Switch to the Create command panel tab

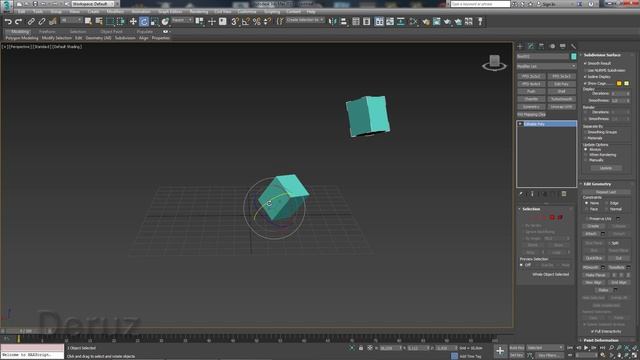tap(520, 46)
